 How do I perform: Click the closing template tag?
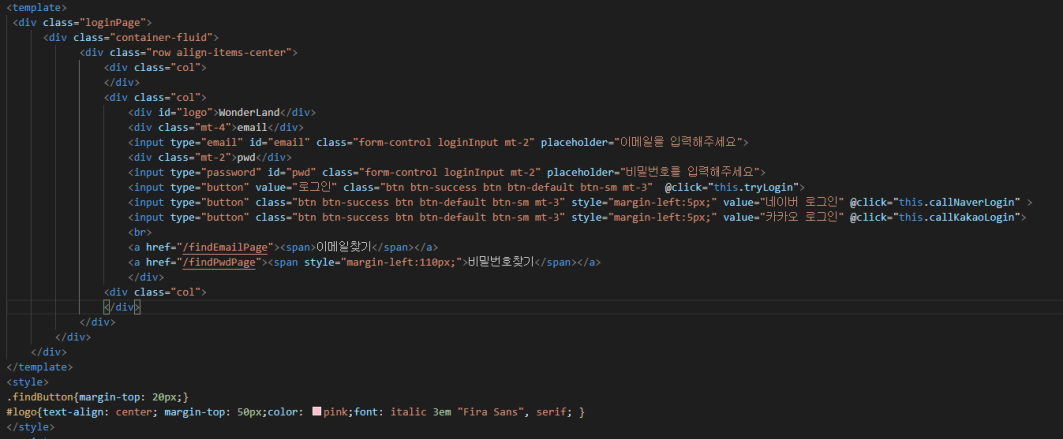[x=39, y=367]
